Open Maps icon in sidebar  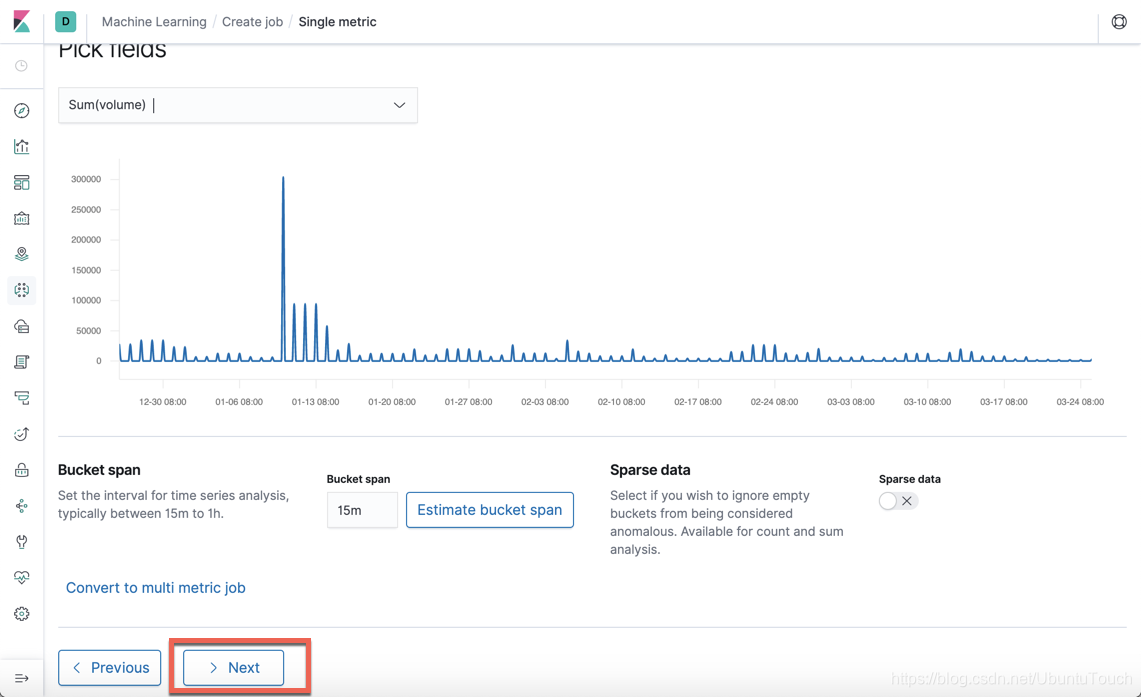point(22,254)
